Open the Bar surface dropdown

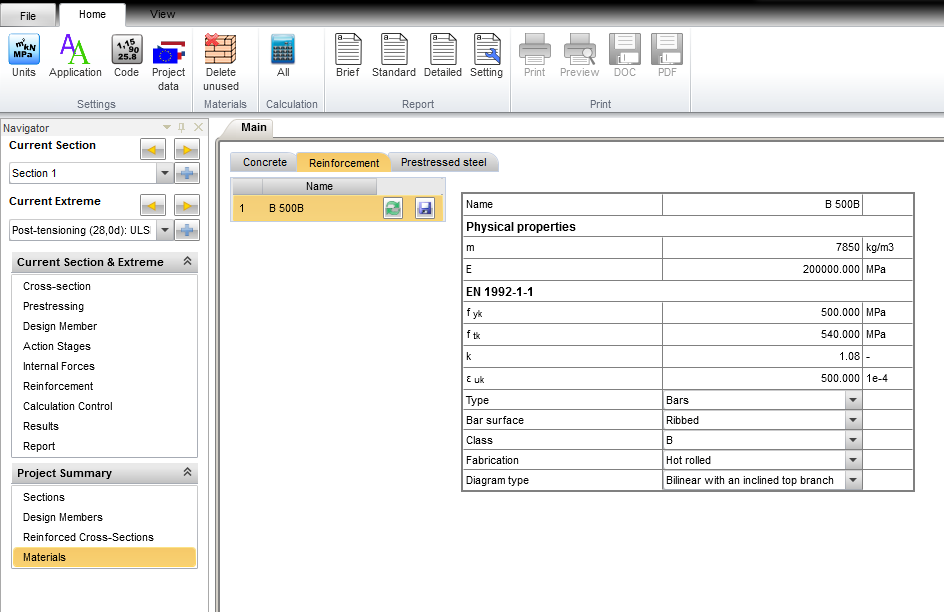coord(852,420)
